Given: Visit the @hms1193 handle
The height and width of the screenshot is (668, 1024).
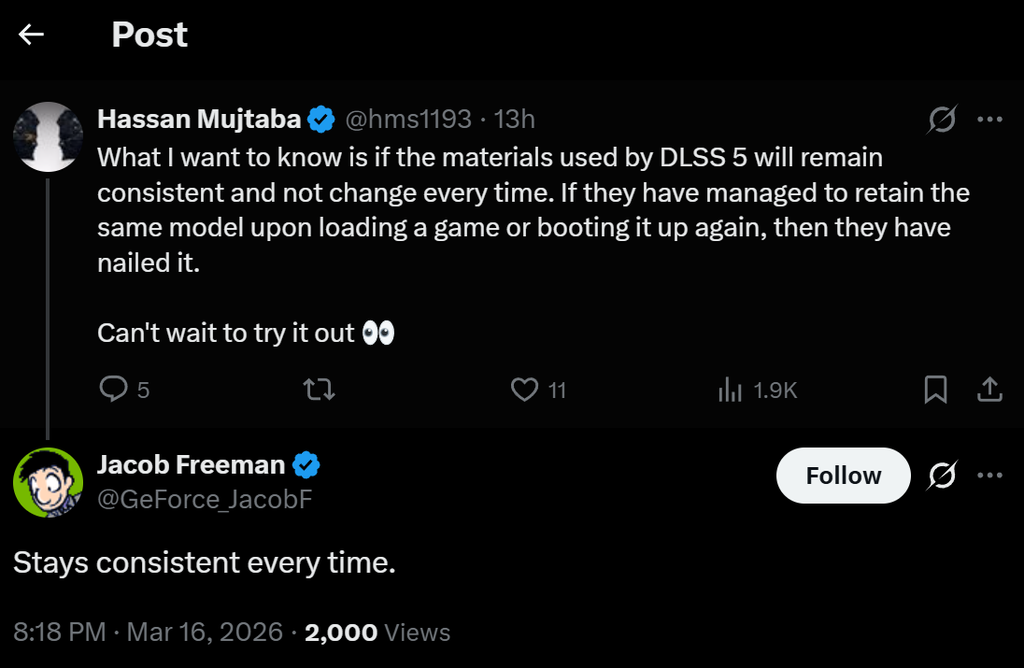Looking at the screenshot, I should pos(408,120).
